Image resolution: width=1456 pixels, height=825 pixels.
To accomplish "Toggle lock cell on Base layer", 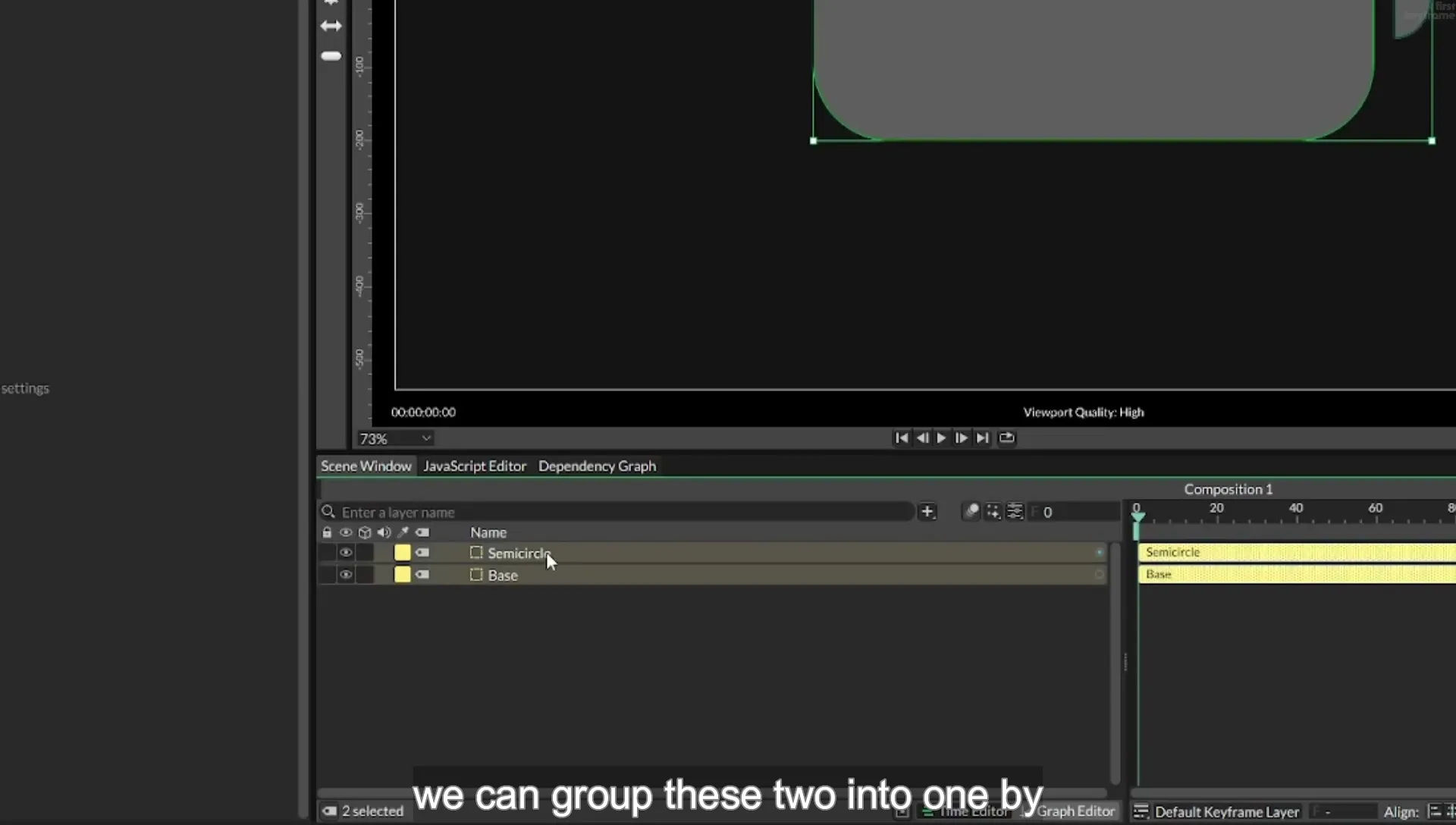I will tap(327, 575).
